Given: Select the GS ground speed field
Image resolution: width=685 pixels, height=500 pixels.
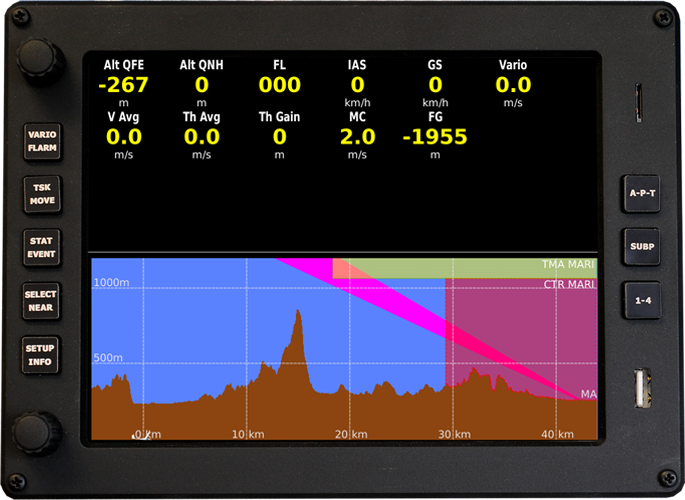Looking at the screenshot, I should click(435, 83).
